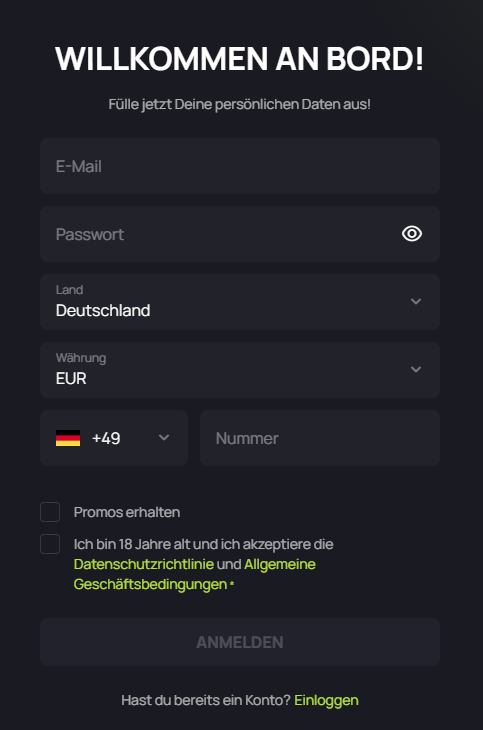The height and width of the screenshot is (730, 483).
Task: Click the Einloggen link
Action: 327,700
